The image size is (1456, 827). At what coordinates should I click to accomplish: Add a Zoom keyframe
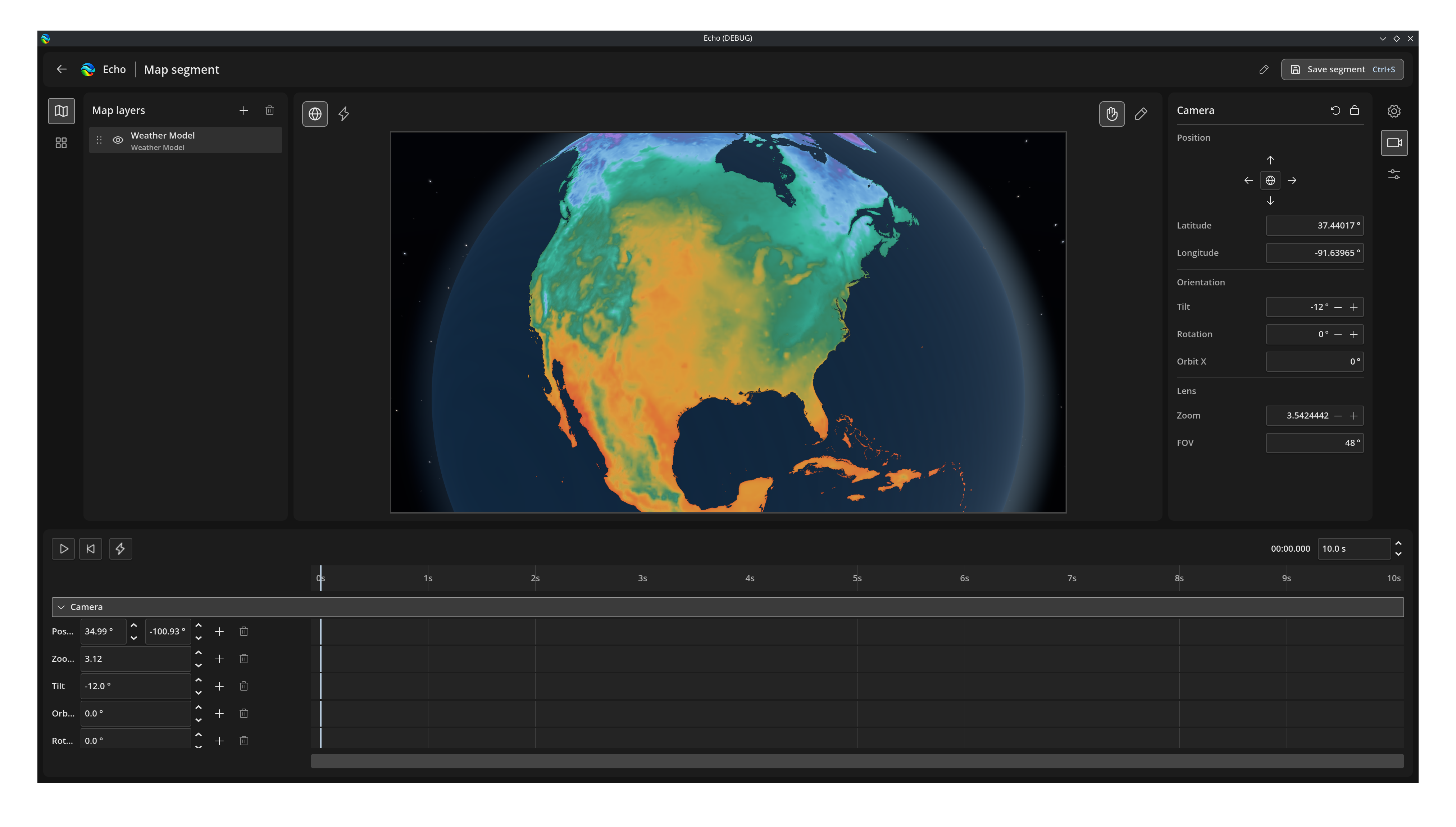(219, 659)
